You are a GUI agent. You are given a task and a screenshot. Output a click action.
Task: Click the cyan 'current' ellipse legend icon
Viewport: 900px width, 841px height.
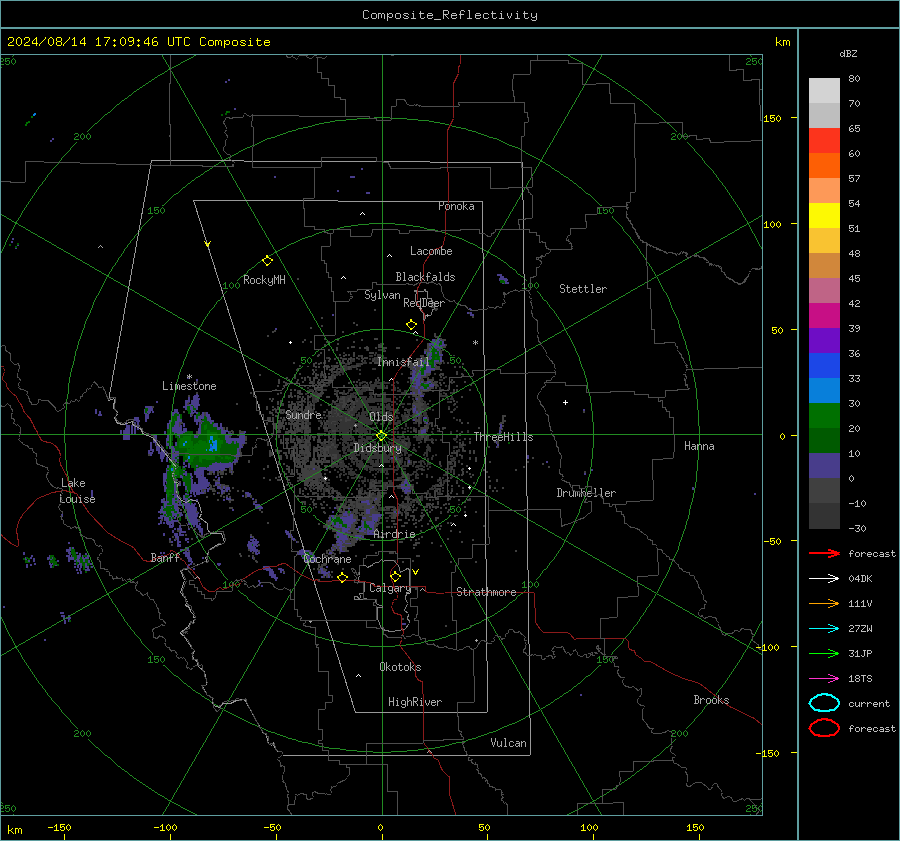(824, 703)
